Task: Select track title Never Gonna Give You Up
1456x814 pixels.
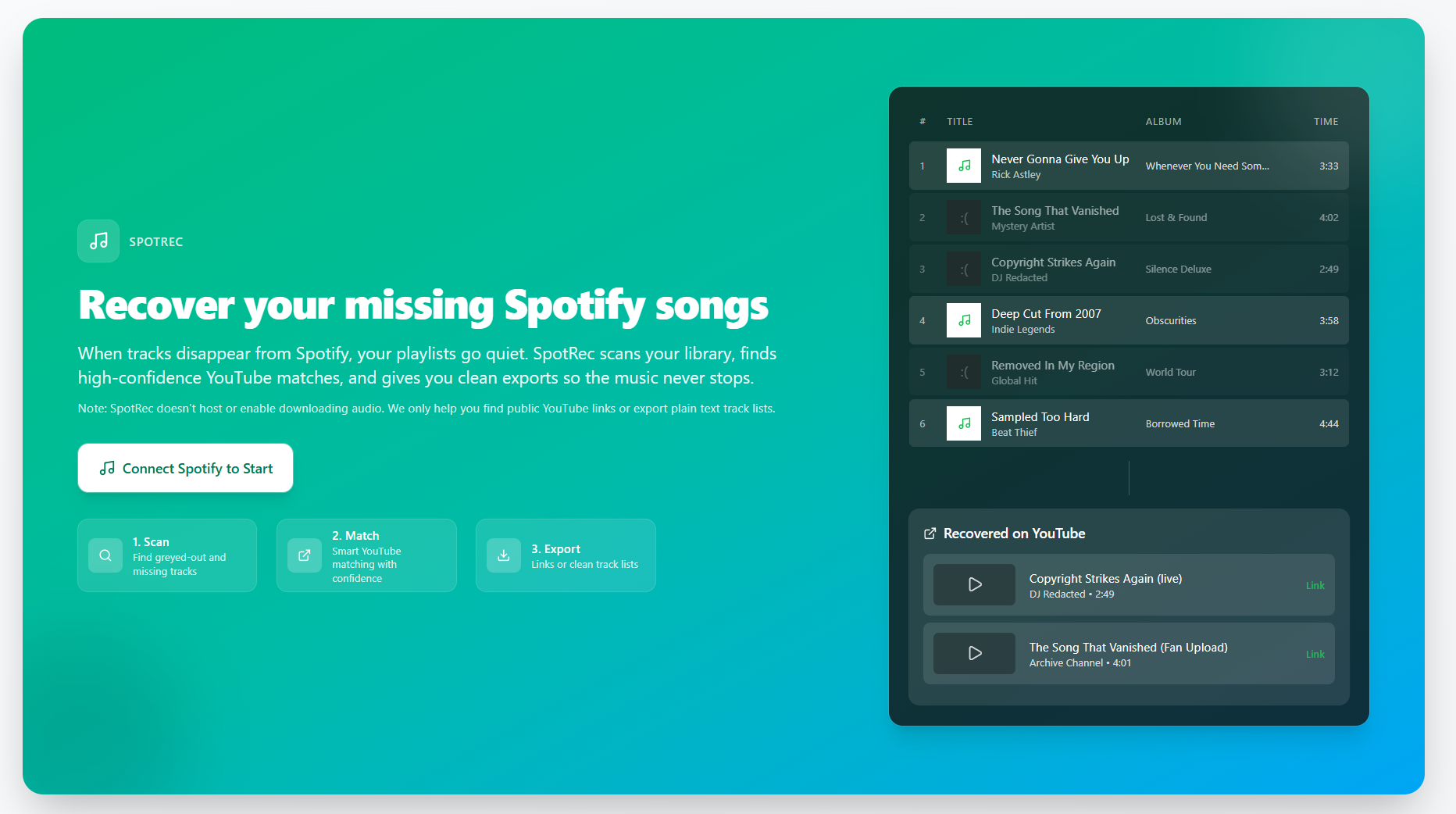Action: coord(1060,159)
